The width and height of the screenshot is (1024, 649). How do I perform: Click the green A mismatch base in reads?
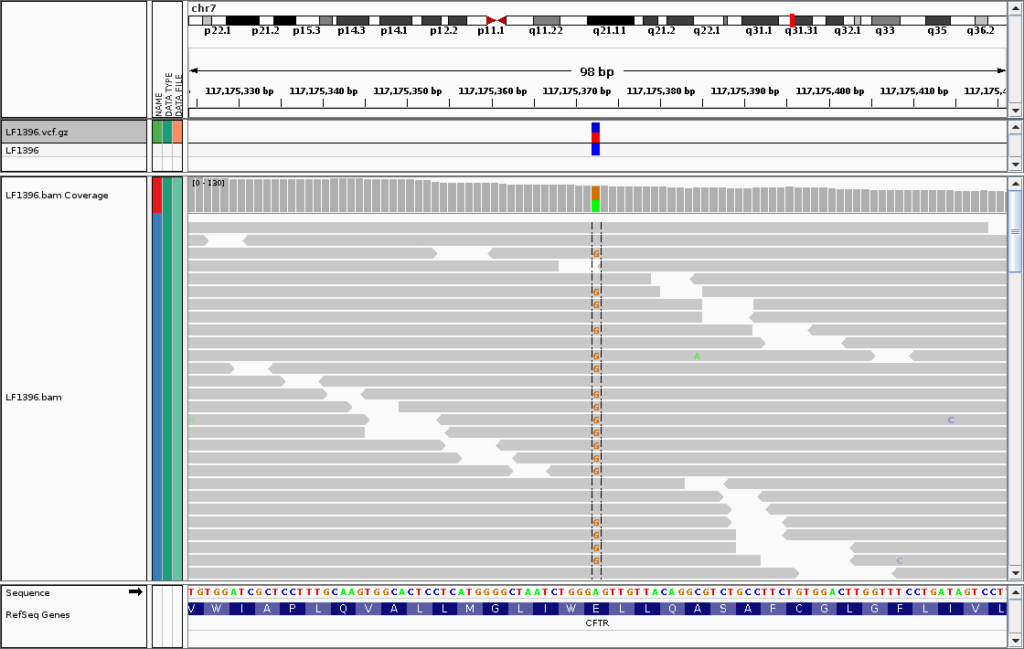[x=697, y=356]
